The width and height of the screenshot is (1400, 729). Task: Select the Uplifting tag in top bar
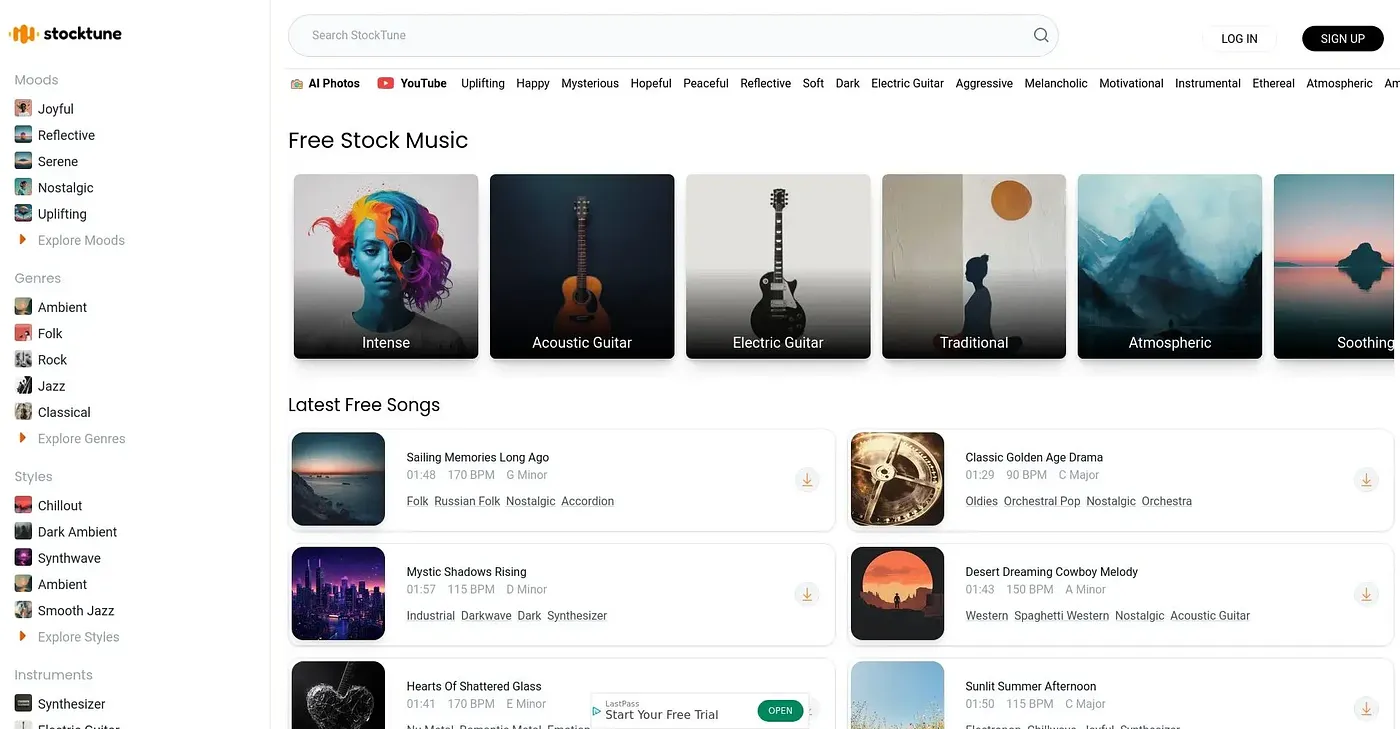point(483,83)
